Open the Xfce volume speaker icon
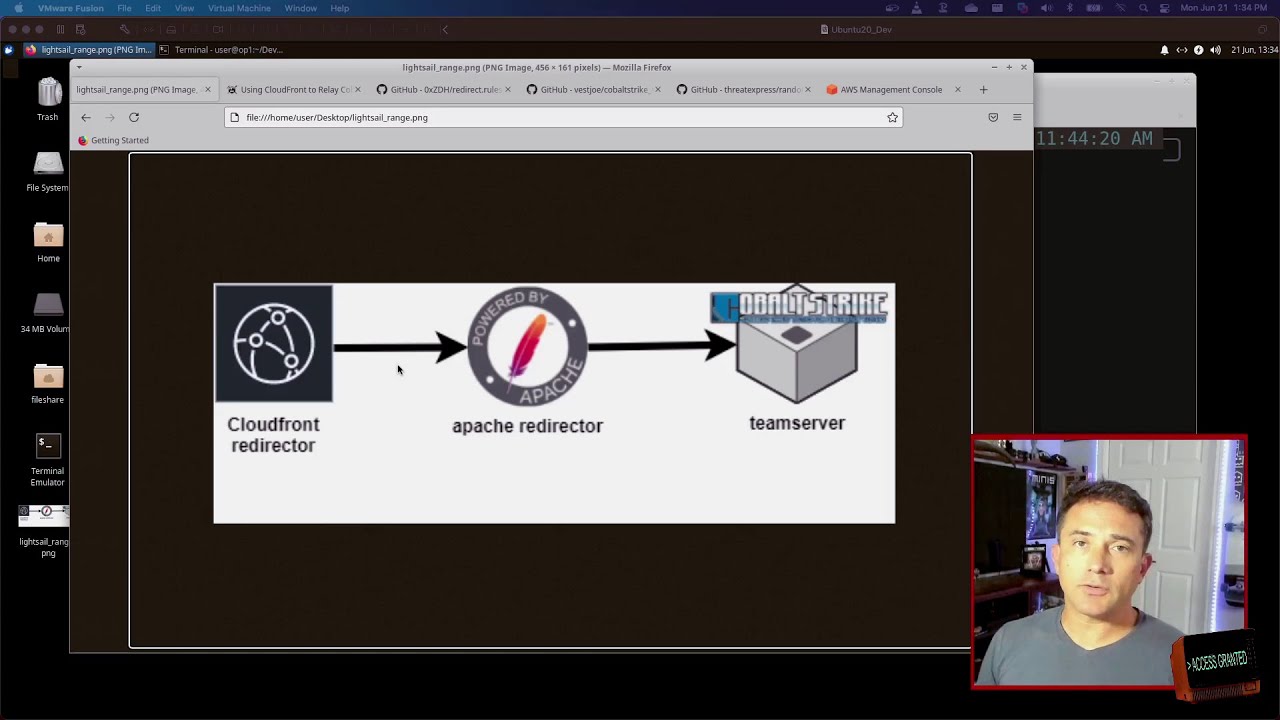 tap(1215, 50)
